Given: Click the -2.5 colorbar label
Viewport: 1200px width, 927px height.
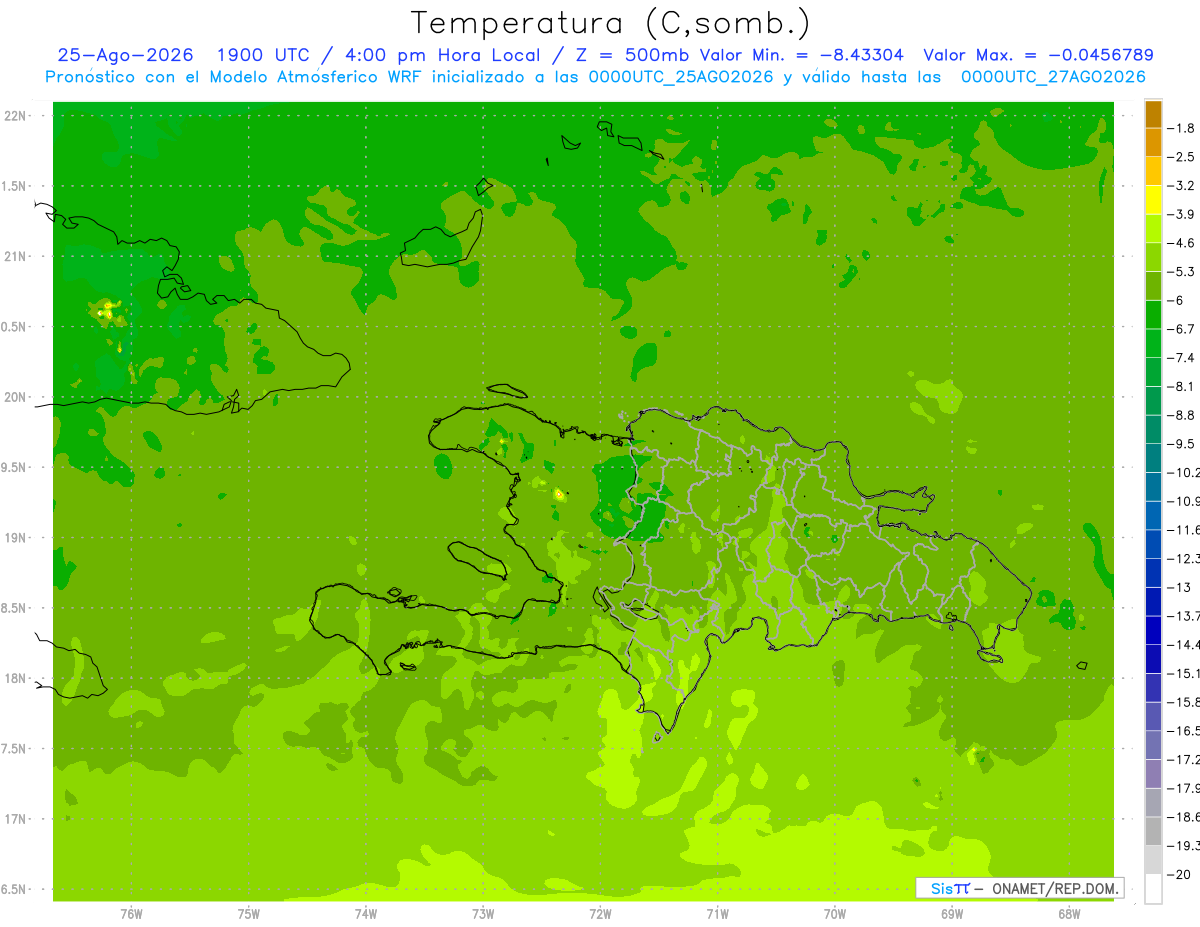Looking at the screenshot, I should pyautogui.click(x=1181, y=157).
